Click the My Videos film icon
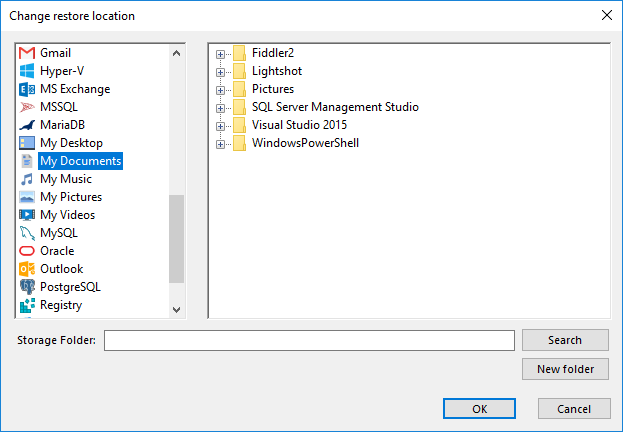The height and width of the screenshot is (432, 623). [27, 215]
